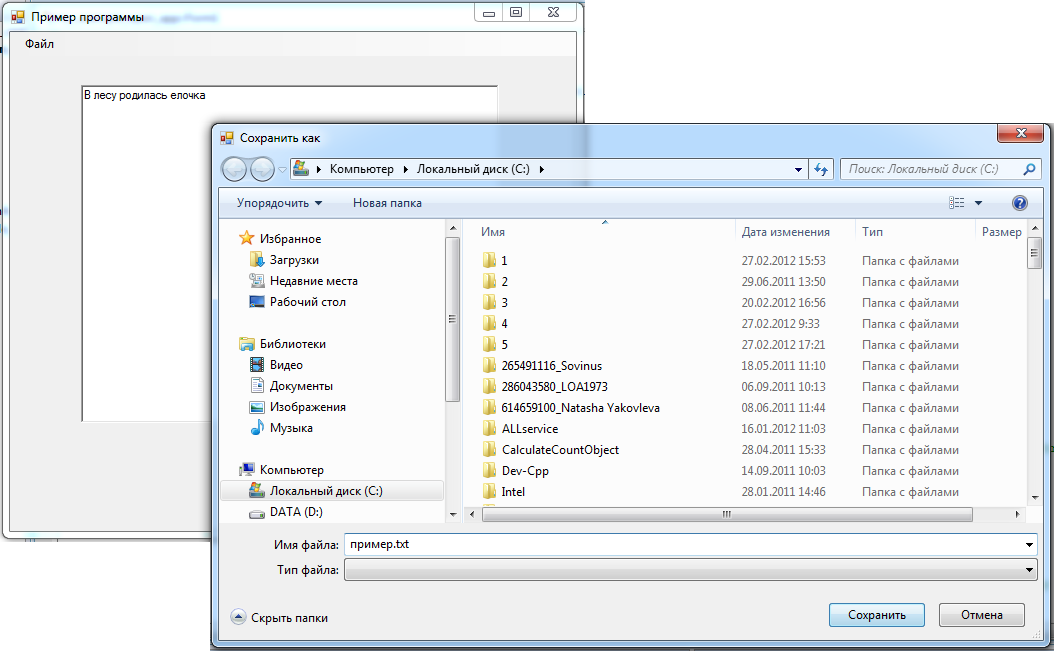Click the Сохранить как dialog title icon

click(x=227, y=138)
